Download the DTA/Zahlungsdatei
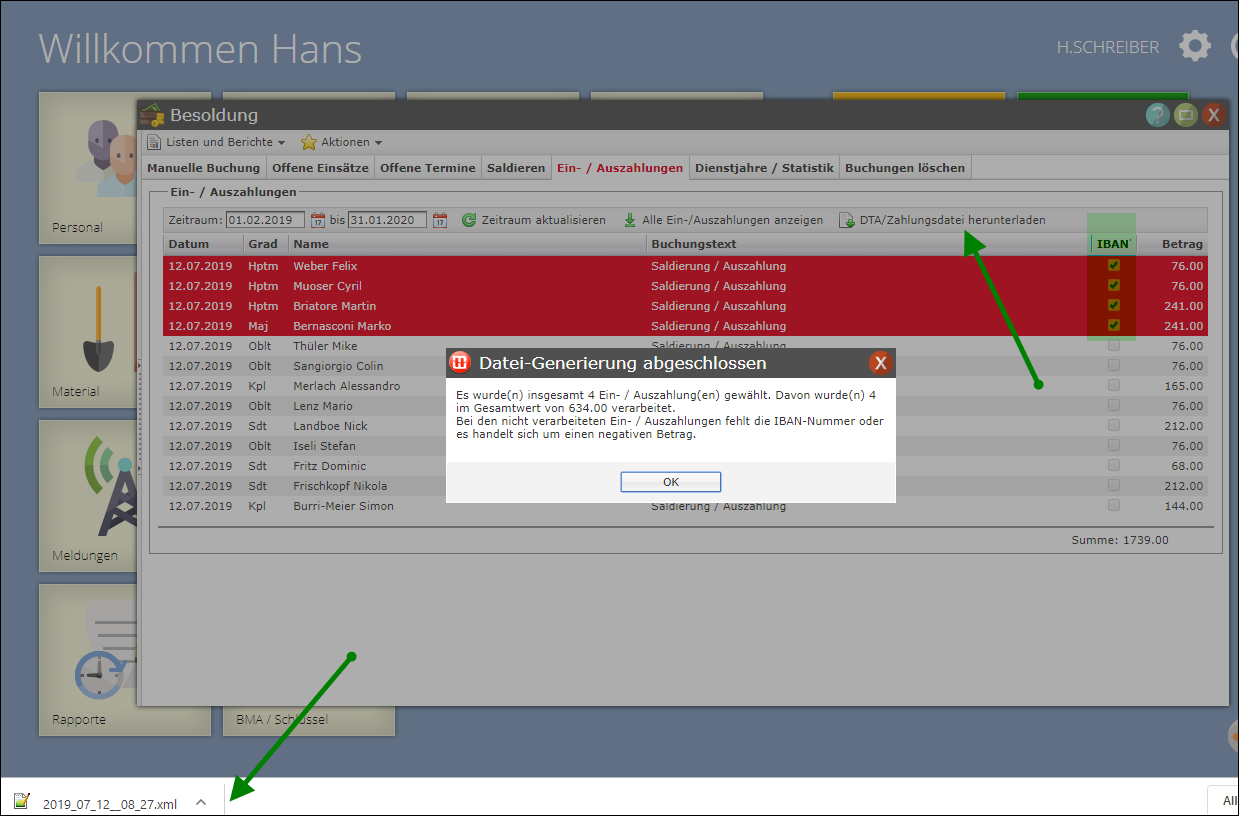Image resolution: width=1239 pixels, height=816 pixels. pos(951,220)
